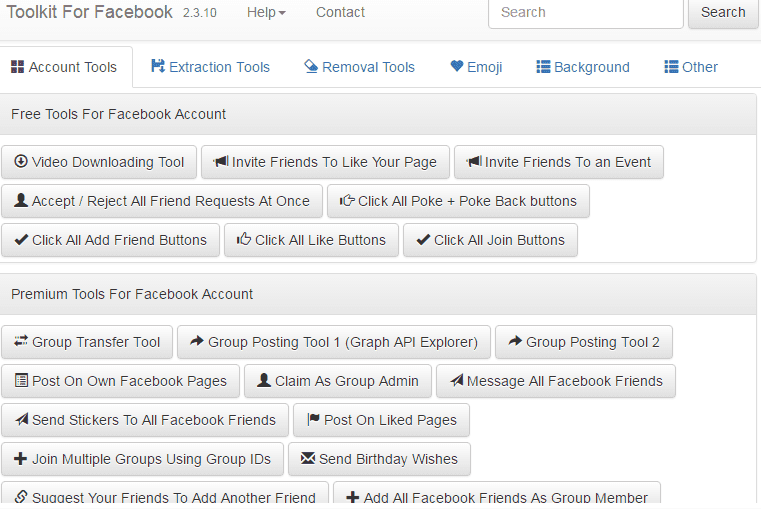
Task: Click the envelope icon on Send Birthday Wishes
Action: (x=308, y=459)
